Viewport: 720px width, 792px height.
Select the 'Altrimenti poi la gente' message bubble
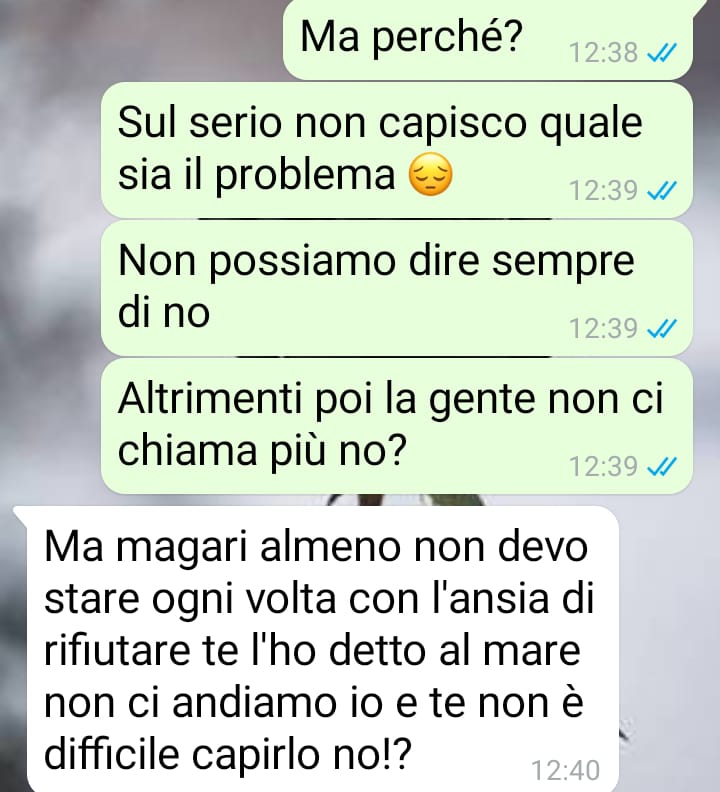coord(397,426)
